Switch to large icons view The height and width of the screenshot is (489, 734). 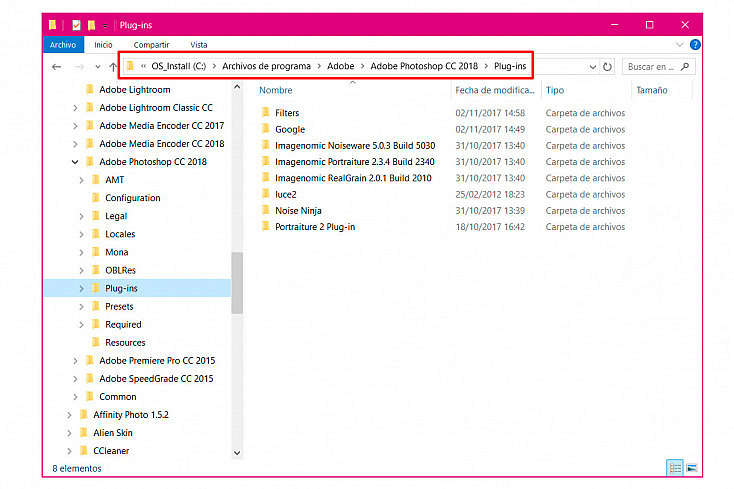(x=691, y=468)
